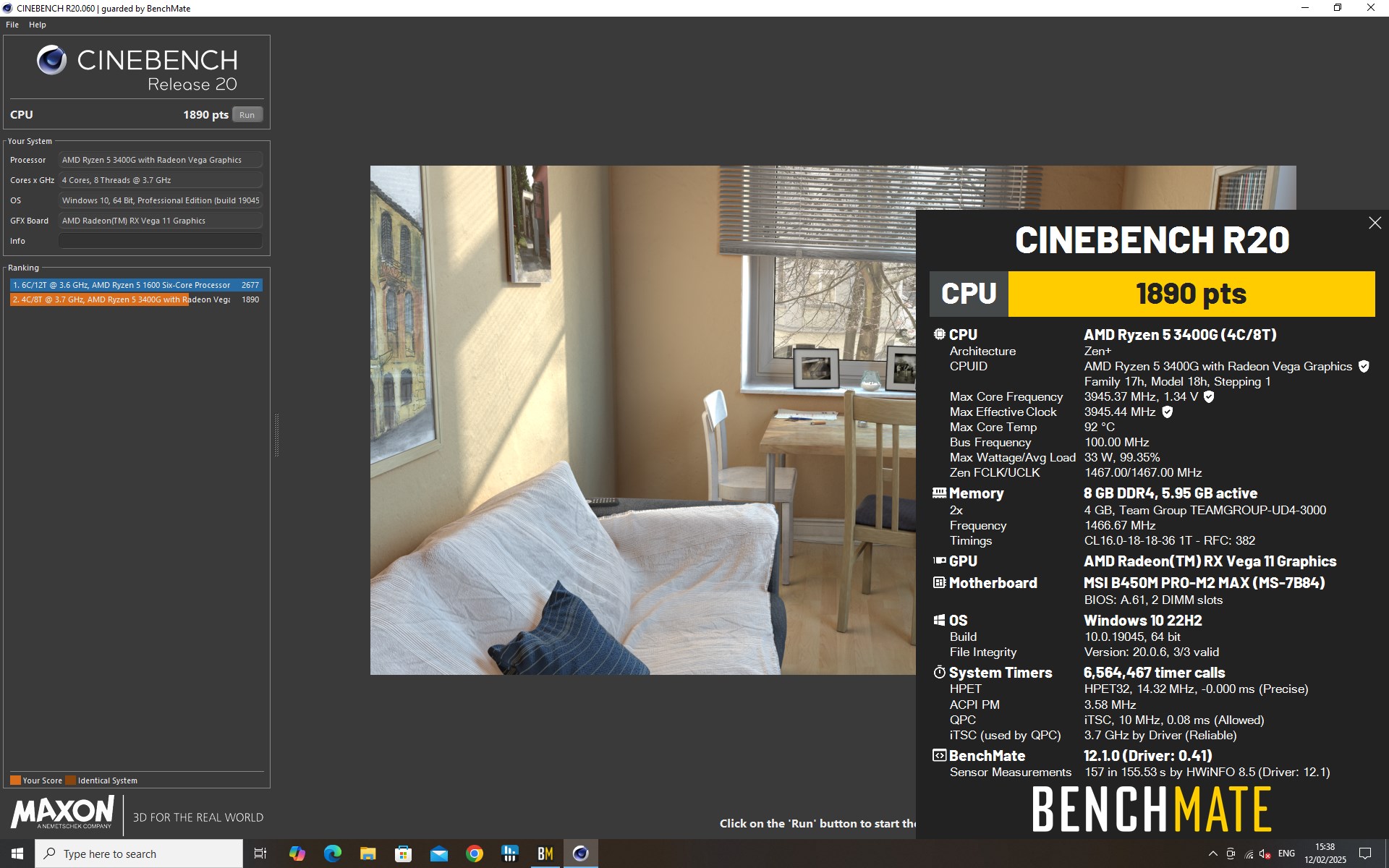This screenshot has width=1389, height=868.
Task: Click the 'CL16.0-18-18-36 1T - RFC: 382' timings
Action: (x=1169, y=540)
